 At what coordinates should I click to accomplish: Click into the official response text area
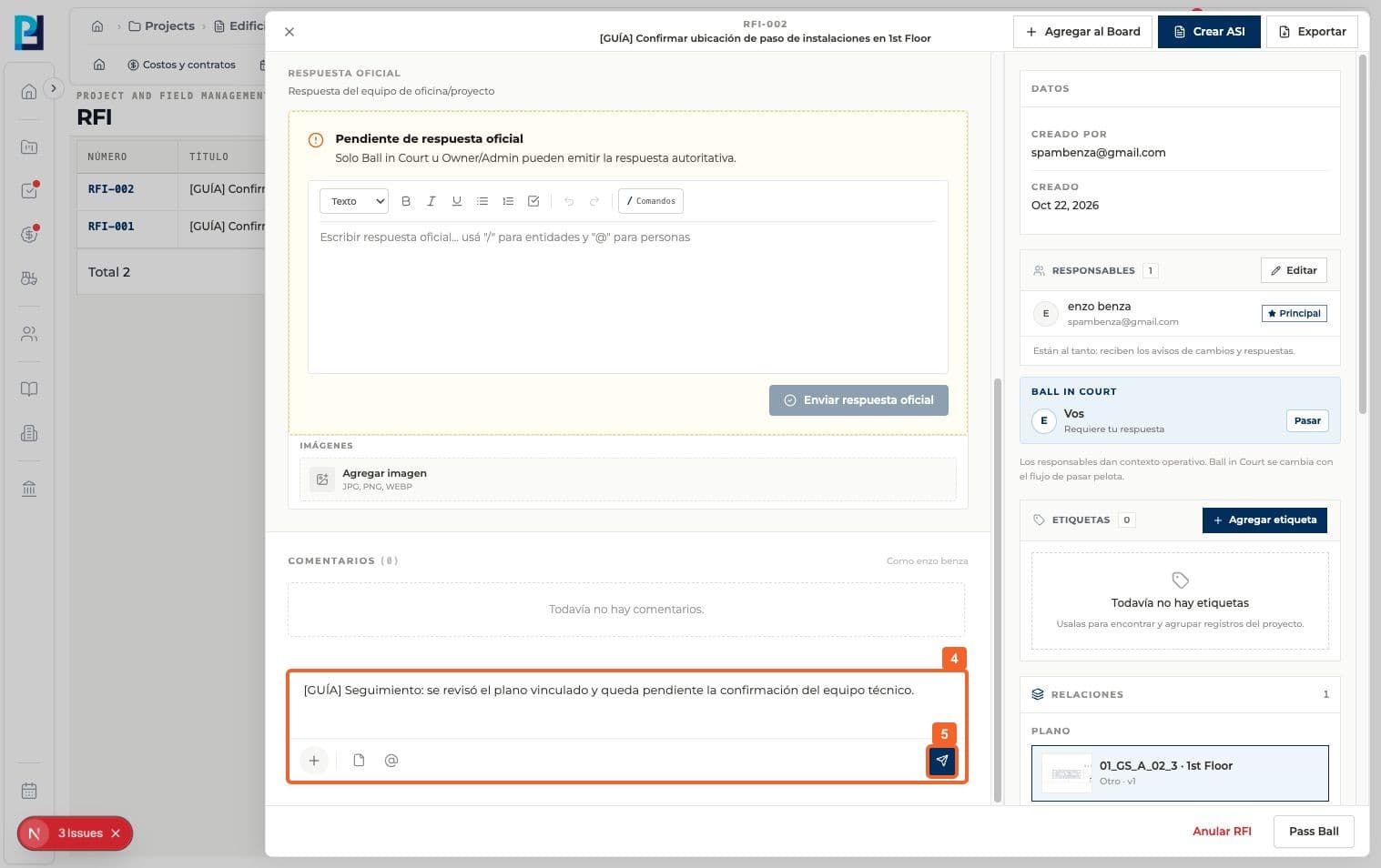pos(628,298)
